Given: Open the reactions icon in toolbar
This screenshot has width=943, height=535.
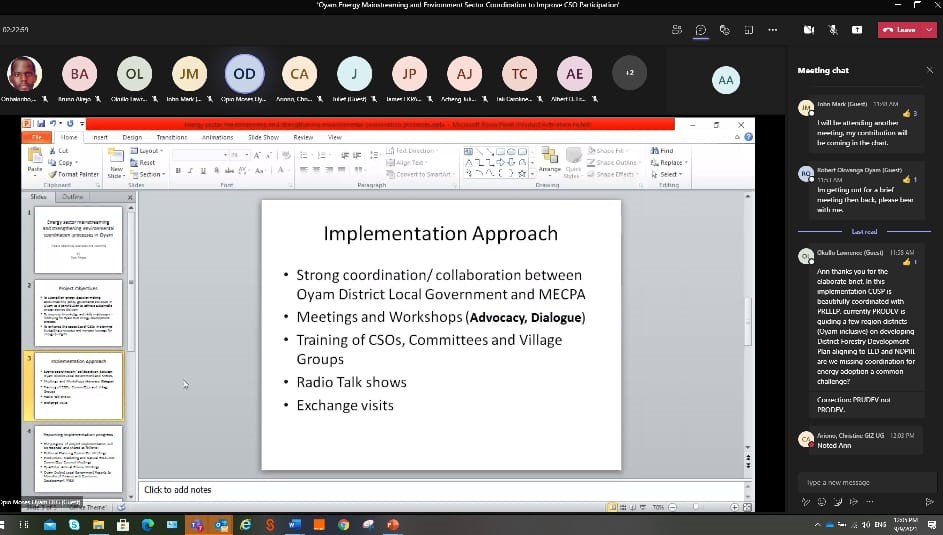Looking at the screenshot, I should tap(724, 29).
